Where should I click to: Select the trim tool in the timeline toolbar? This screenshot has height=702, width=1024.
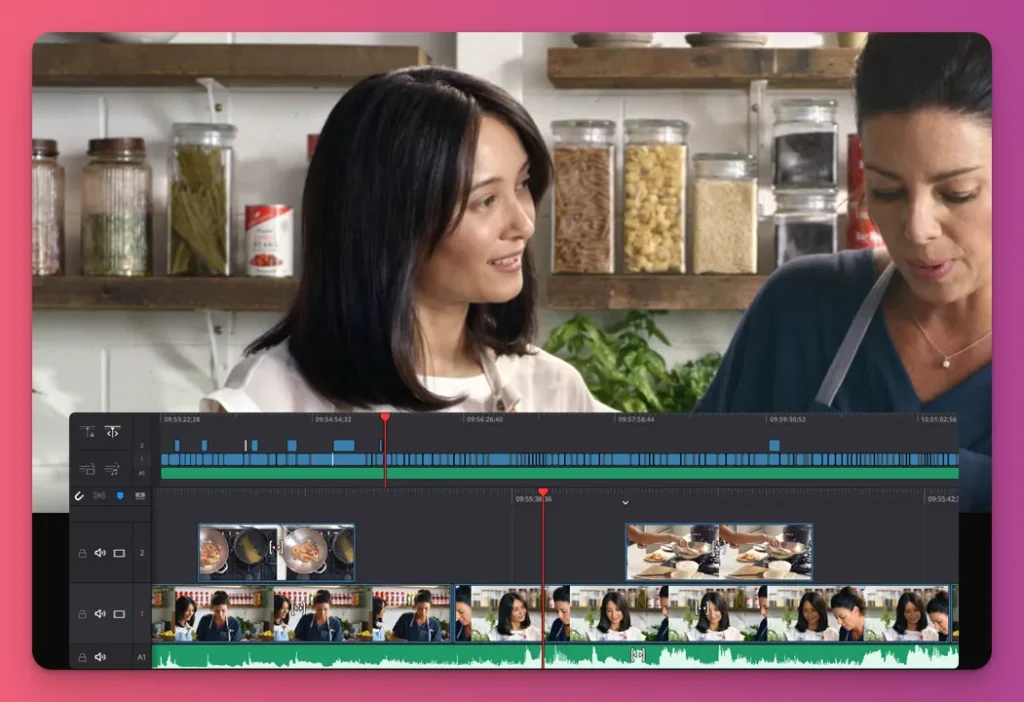coord(87,430)
